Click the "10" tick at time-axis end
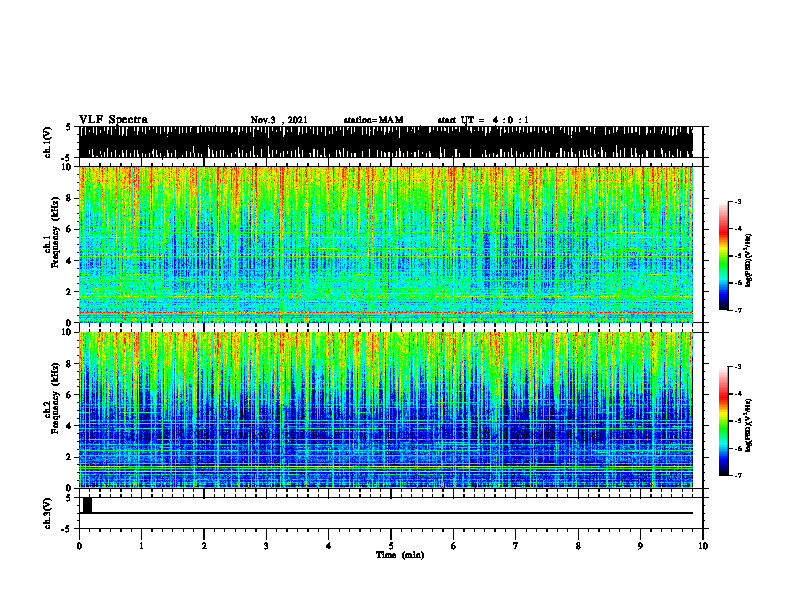This screenshot has width=792, height=612. pyautogui.click(x=703, y=546)
